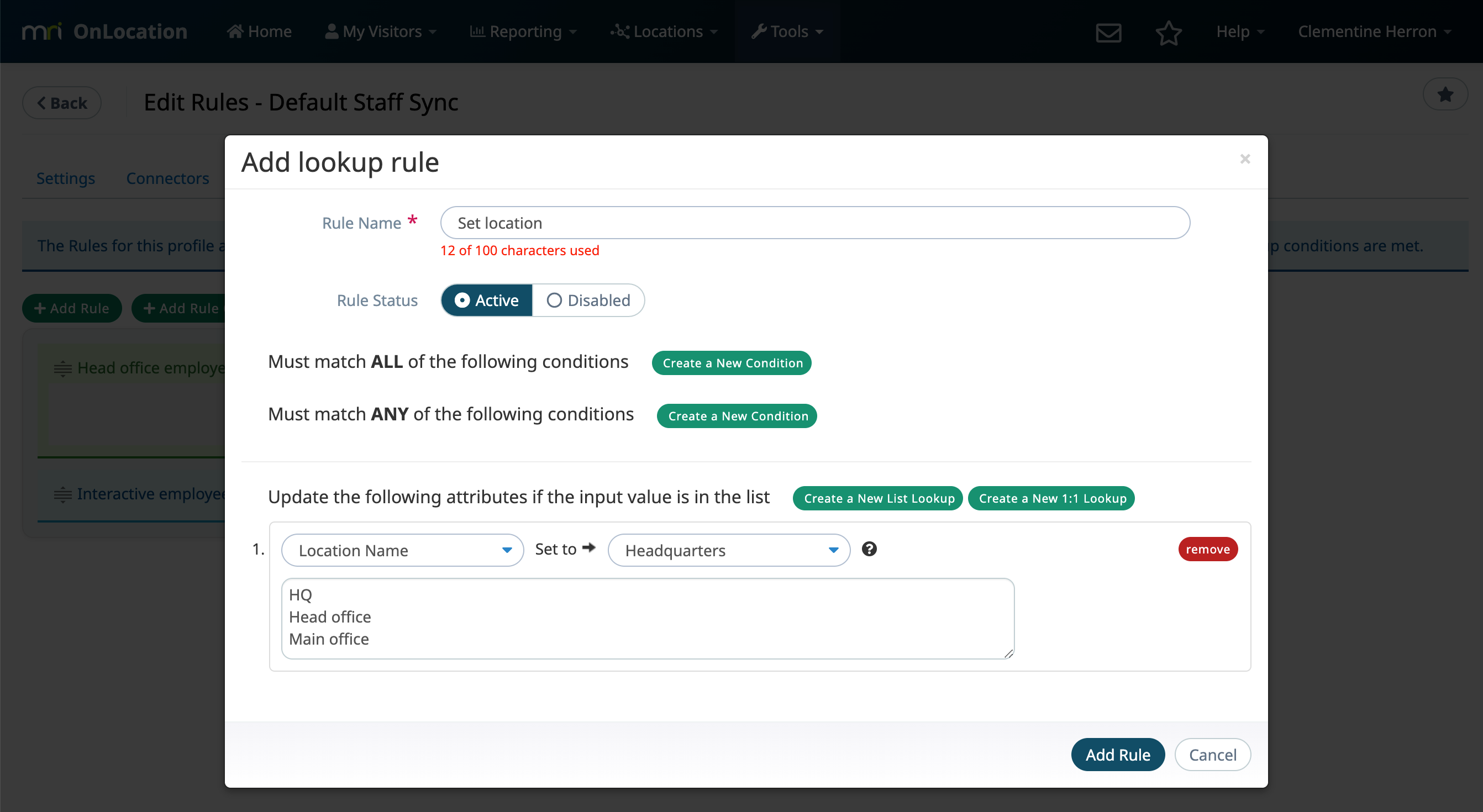Open the mail envelope icon
The width and height of the screenshot is (1483, 812).
pos(1108,32)
